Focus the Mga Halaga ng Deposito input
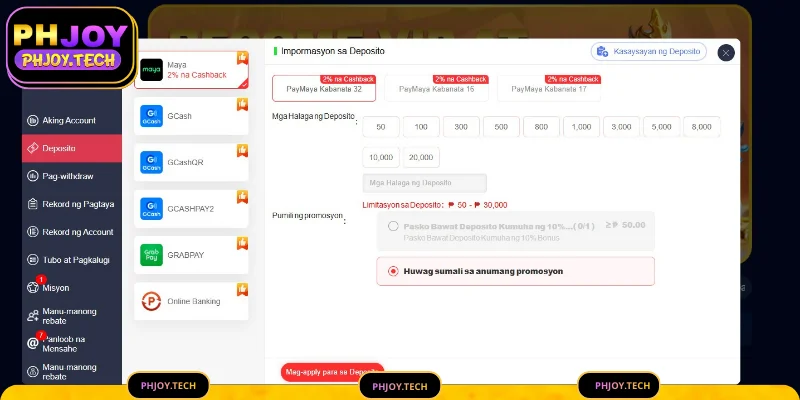The width and height of the screenshot is (800, 400). (x=424, y=183)
